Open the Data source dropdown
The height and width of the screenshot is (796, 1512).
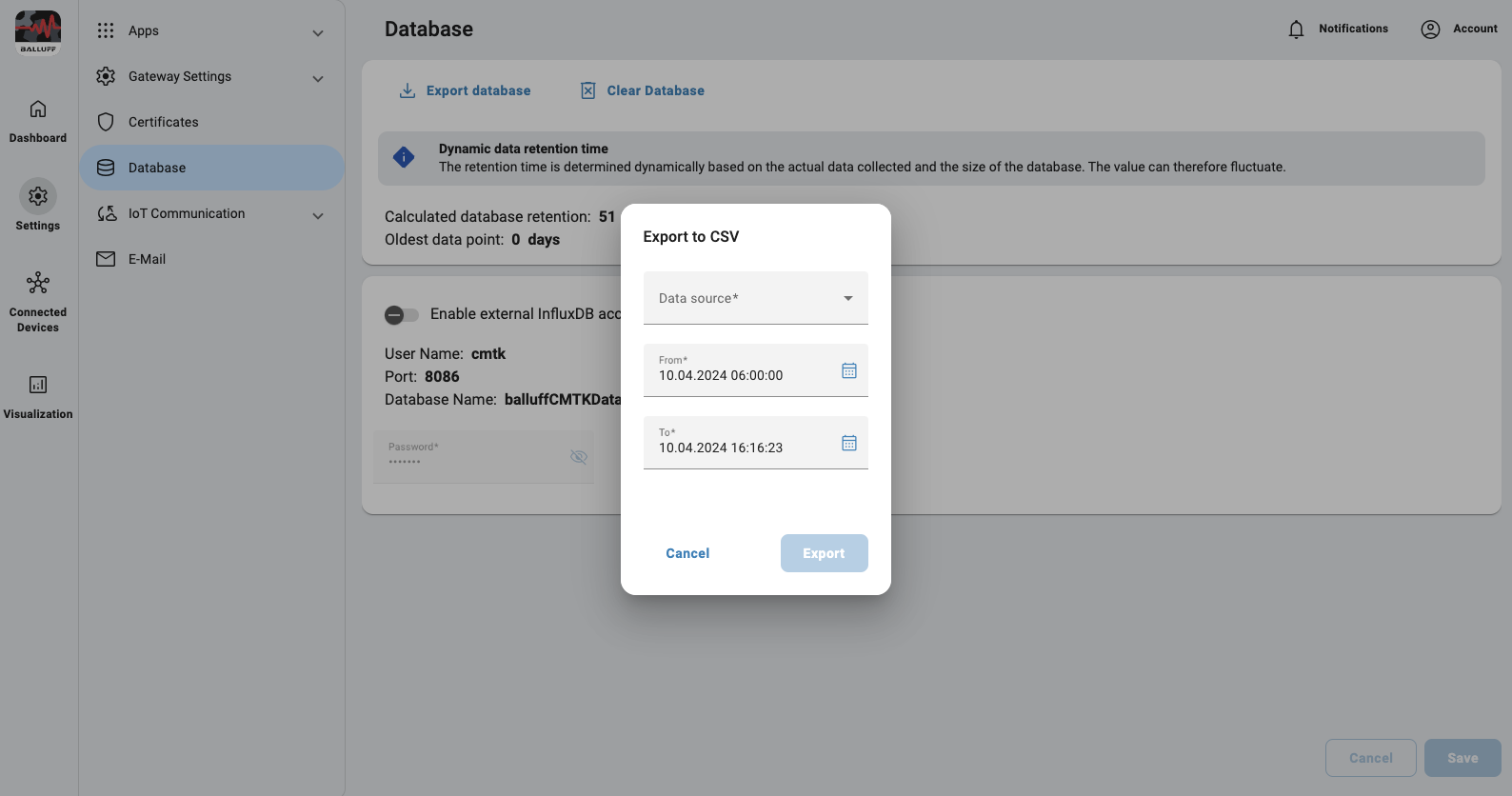pos(755,298)
